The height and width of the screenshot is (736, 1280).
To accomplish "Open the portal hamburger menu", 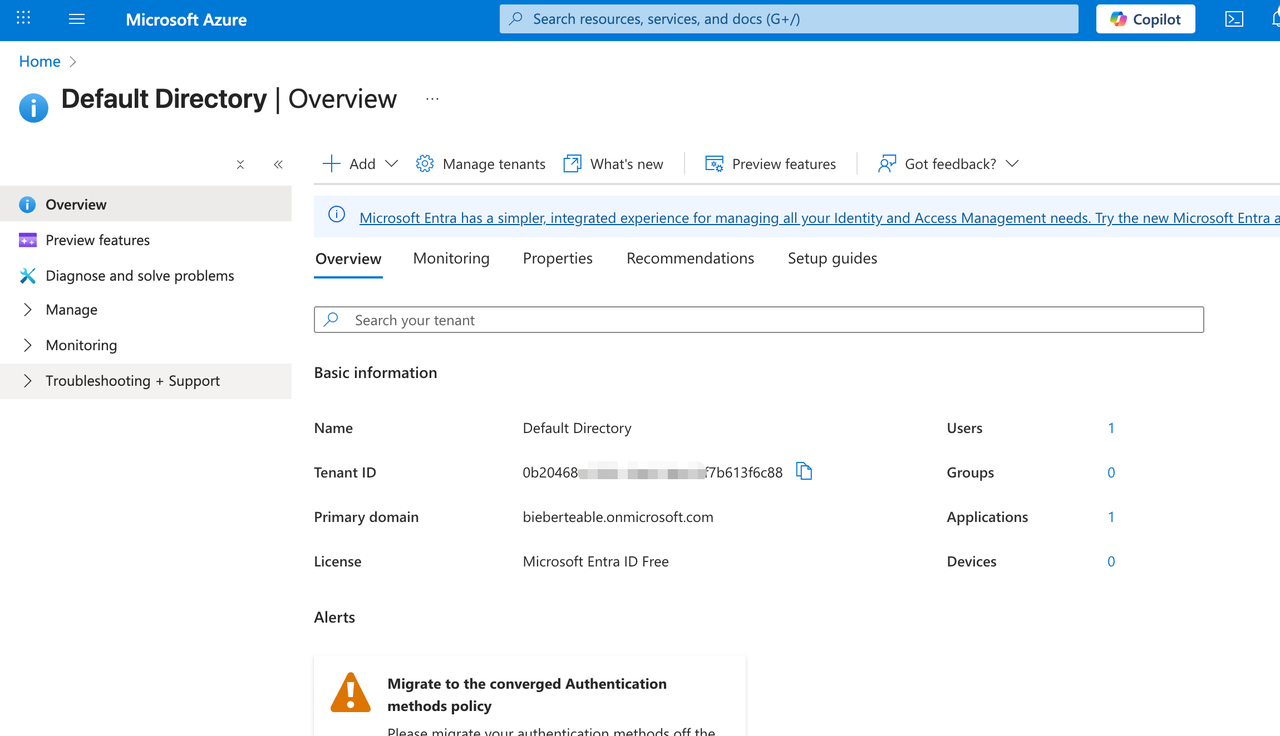I will tap(77, 19).
